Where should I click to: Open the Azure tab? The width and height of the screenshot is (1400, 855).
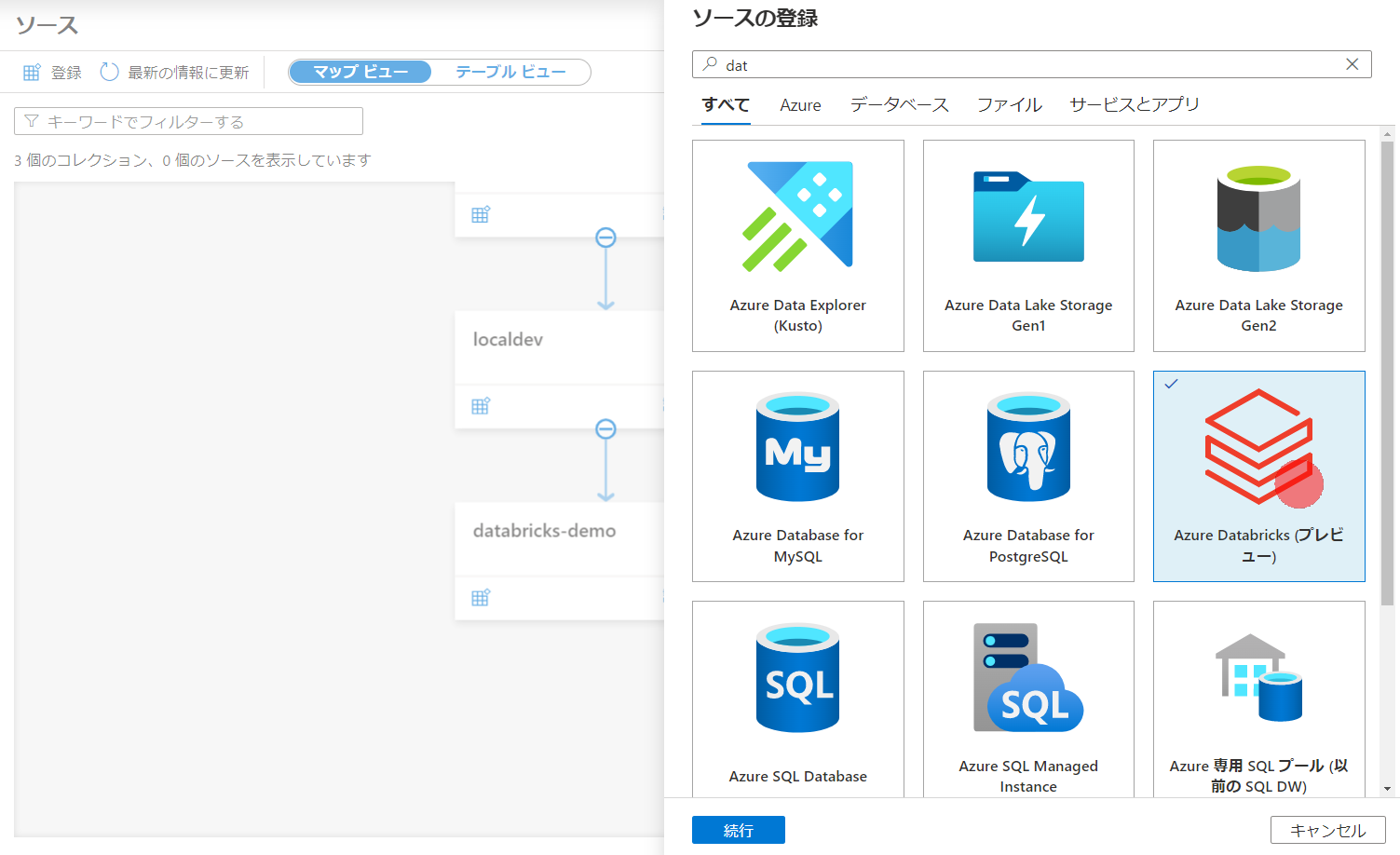click(800, 105)
